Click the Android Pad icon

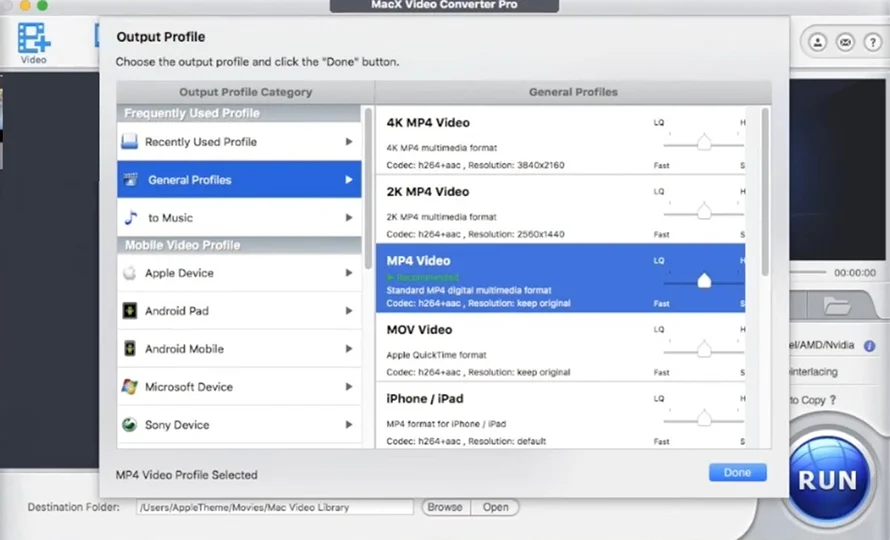coord(129,311)
